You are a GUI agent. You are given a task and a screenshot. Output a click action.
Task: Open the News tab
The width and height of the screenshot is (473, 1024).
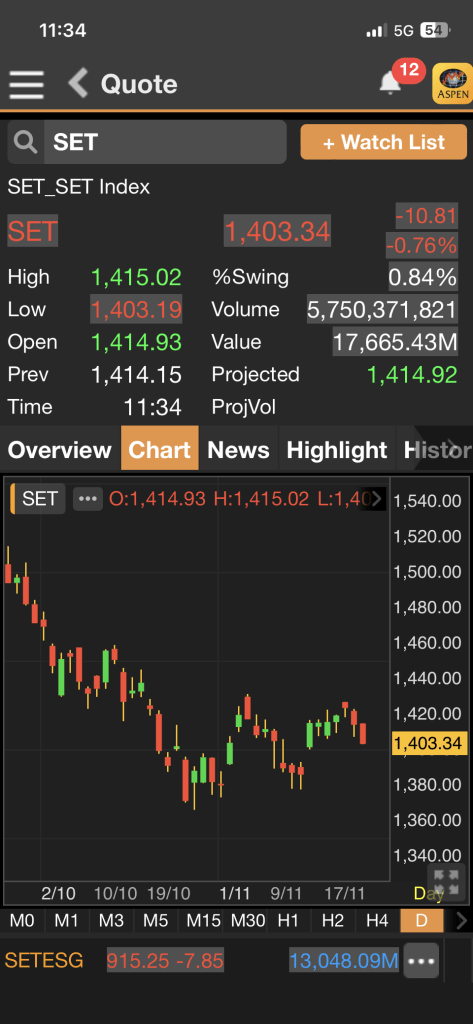click(238, 449)
